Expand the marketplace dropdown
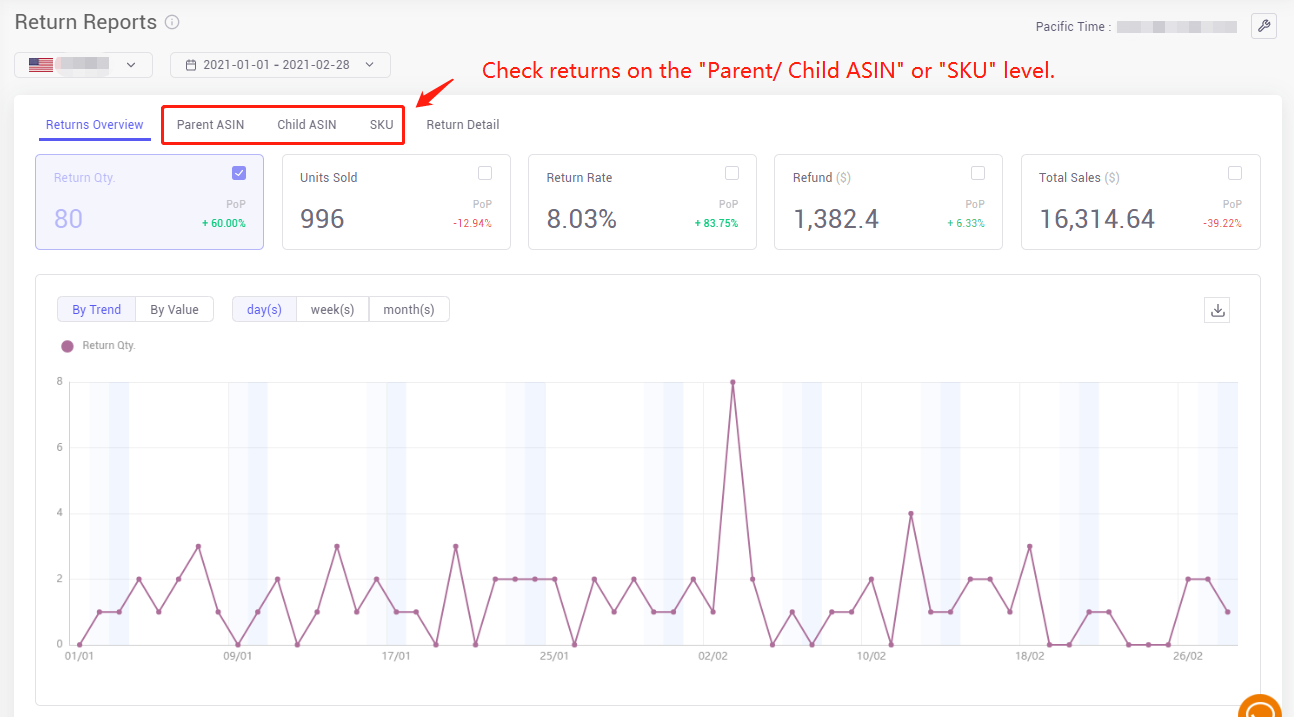This screenshot has height=717, width=1294. click(131, 64)
